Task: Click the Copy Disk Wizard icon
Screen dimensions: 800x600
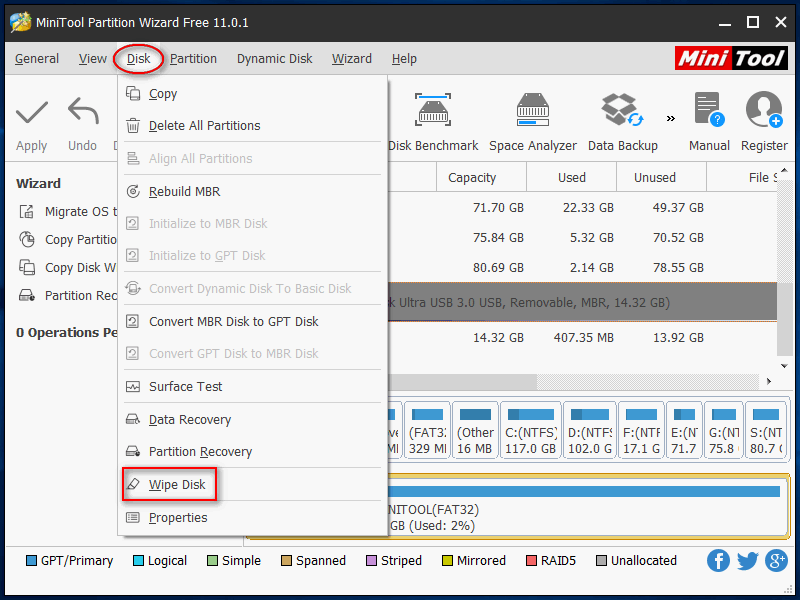Action: click(27, 267)
